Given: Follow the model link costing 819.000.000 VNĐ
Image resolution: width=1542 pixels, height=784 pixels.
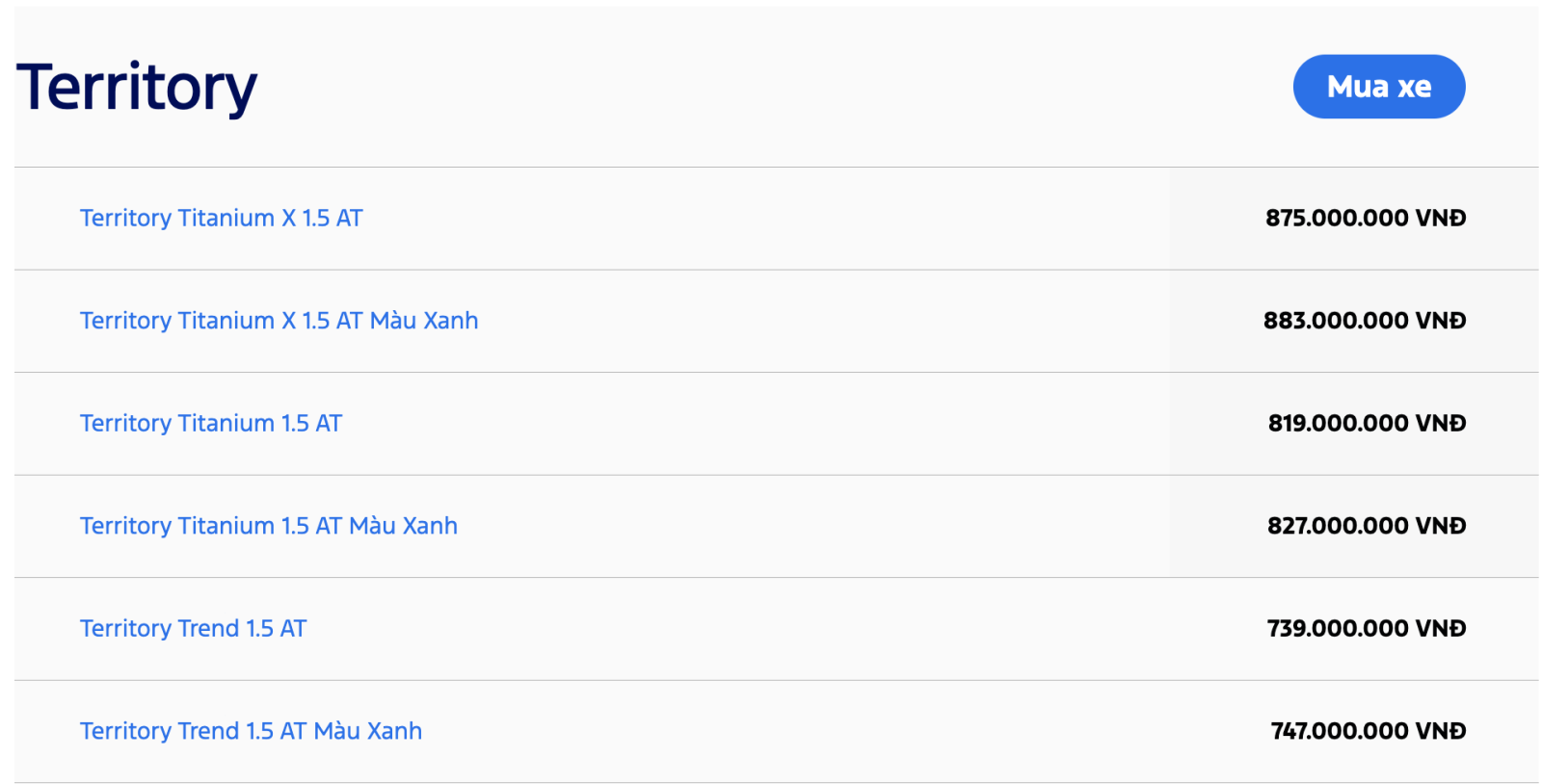Looking at the screenshot, I should (x=210, y=424).
